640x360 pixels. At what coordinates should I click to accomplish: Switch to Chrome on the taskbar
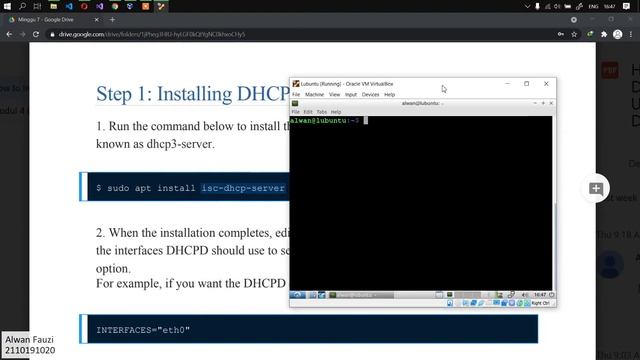pyautogui.click(x=115, y=6)
